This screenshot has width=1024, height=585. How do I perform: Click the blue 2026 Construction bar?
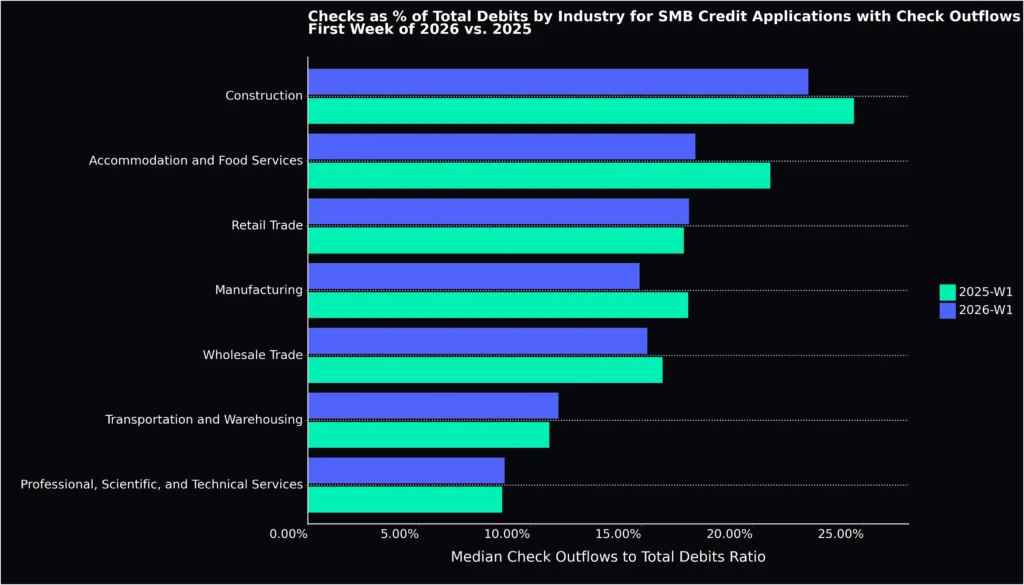point(558,82)
